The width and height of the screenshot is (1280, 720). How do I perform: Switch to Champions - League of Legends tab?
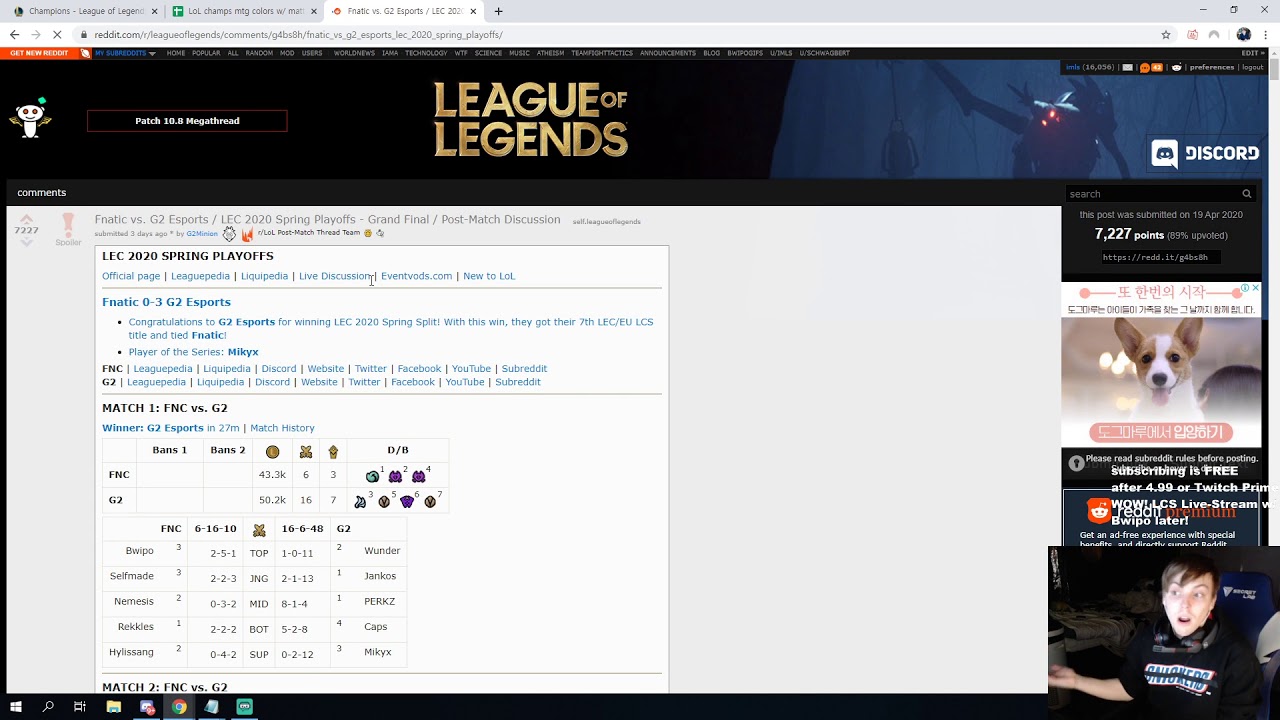[86, 11]
